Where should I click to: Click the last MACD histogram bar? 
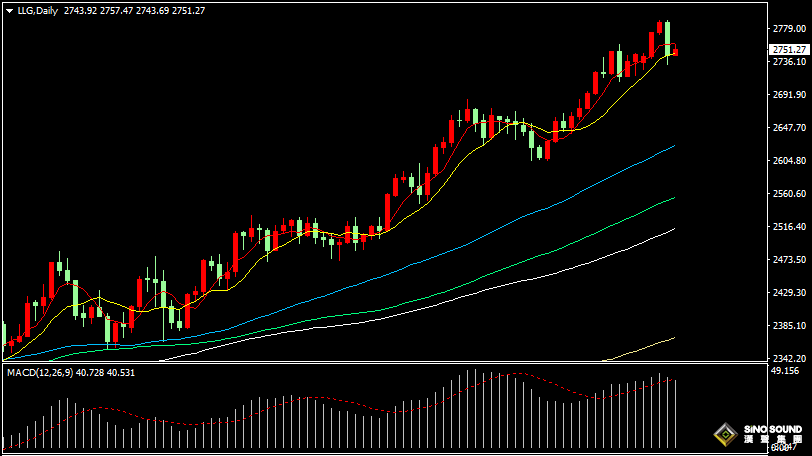point(676,412)
